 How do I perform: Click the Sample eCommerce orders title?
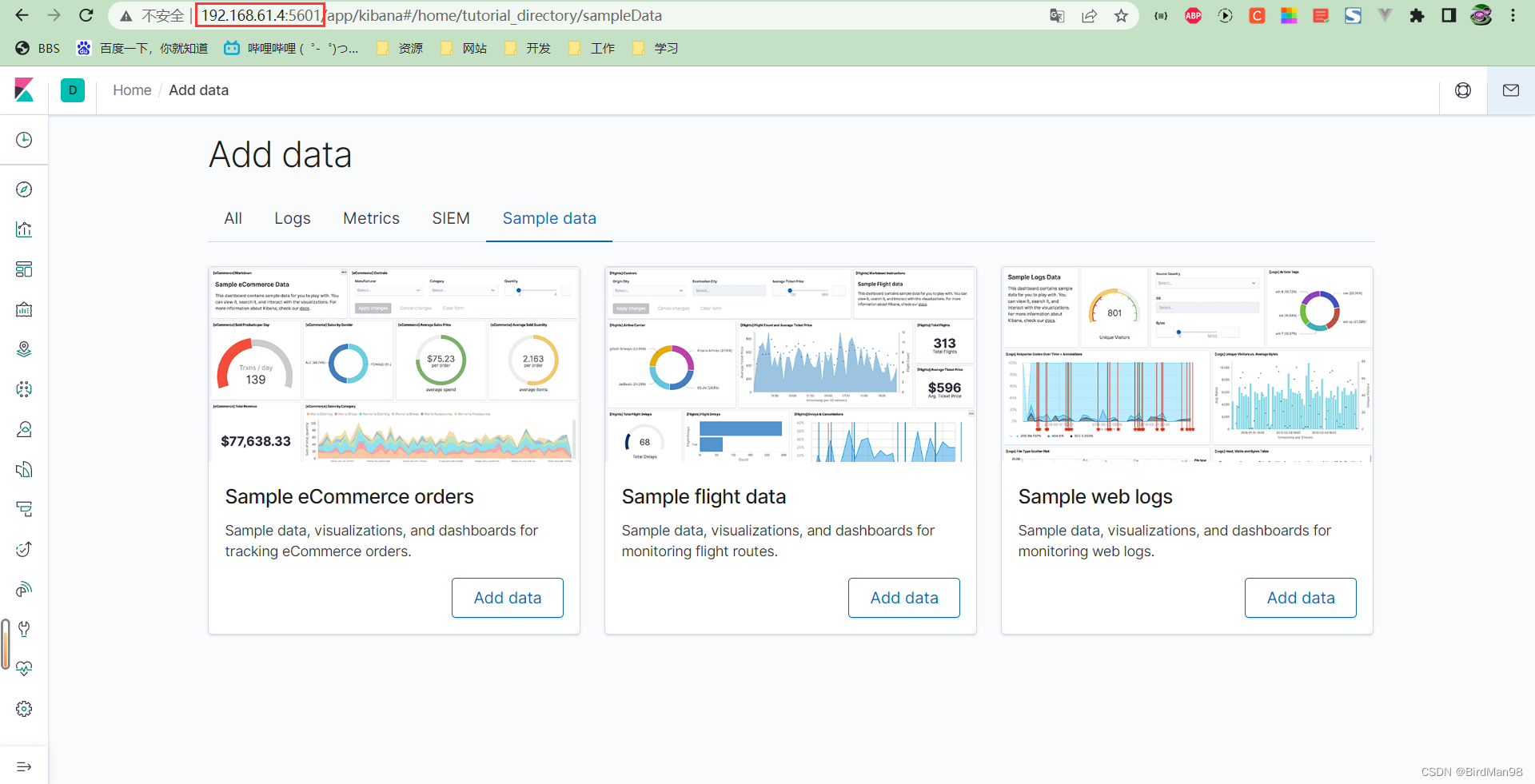[349, 496]
